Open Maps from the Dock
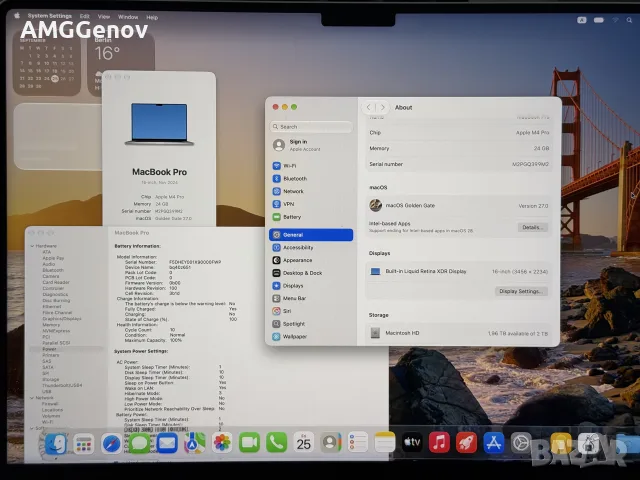This screenshot has height=480, width=640. tap(195, 443)
